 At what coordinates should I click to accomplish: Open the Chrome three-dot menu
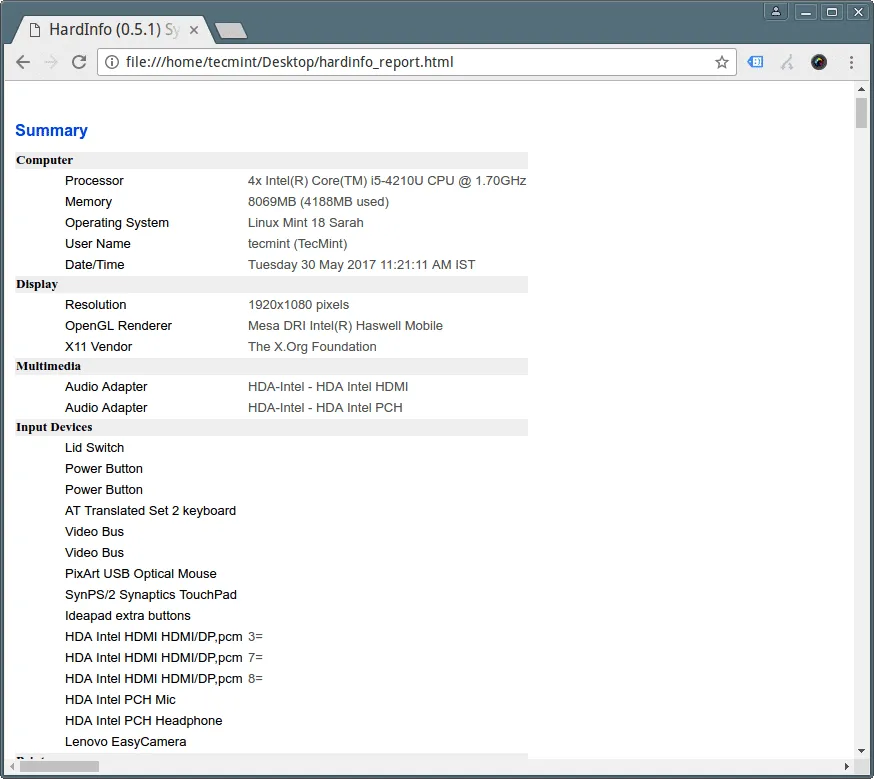coord(851,62)
